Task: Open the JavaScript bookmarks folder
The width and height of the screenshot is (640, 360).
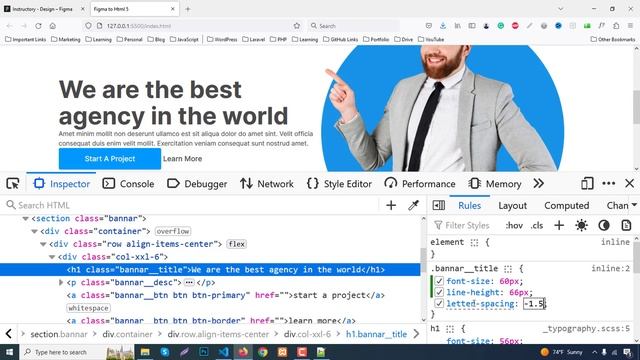Action: click(184, 39)
